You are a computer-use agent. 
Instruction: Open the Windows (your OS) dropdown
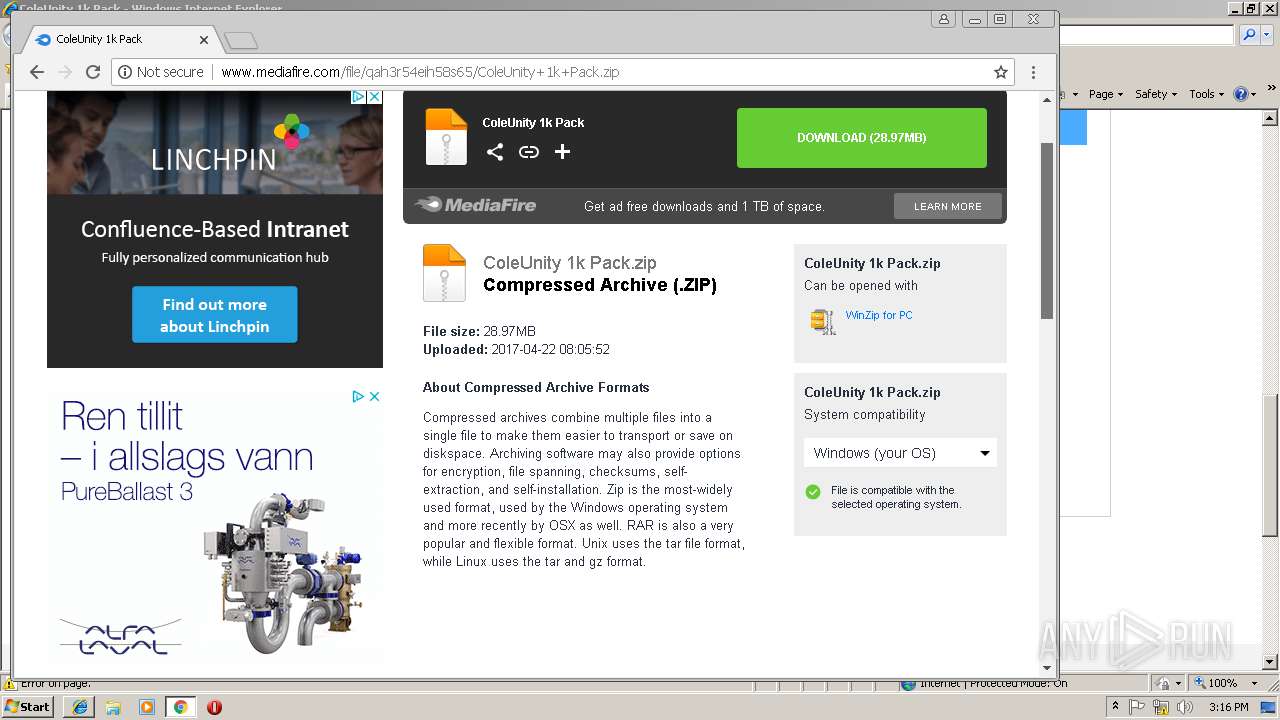tap(901, 453)
